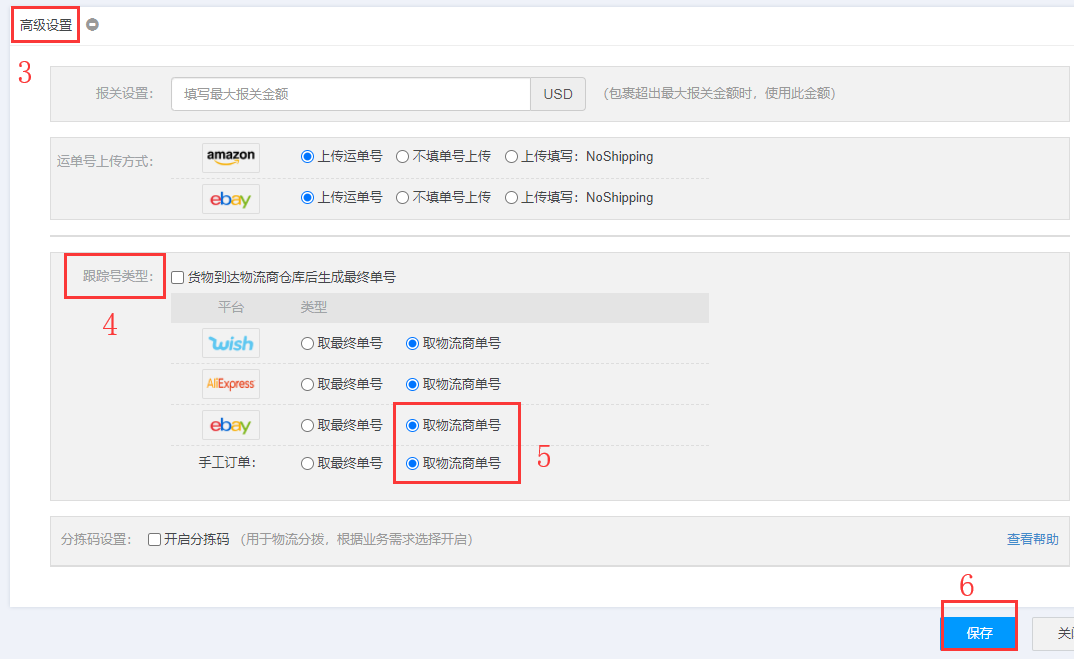
Task: Click the 分拣码设置 label
Action: [97, 539]
